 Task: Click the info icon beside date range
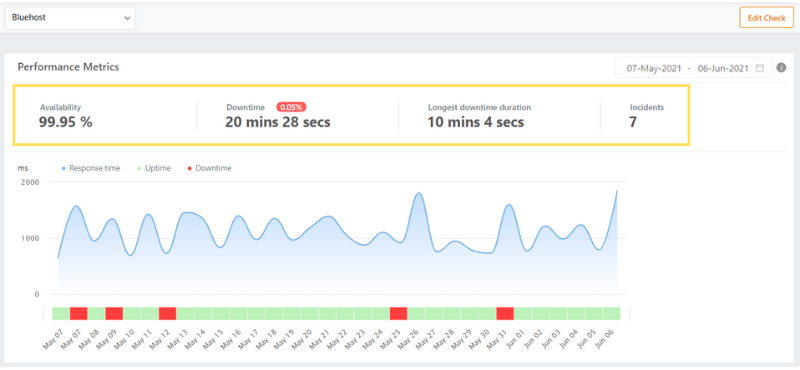point(781,67)
